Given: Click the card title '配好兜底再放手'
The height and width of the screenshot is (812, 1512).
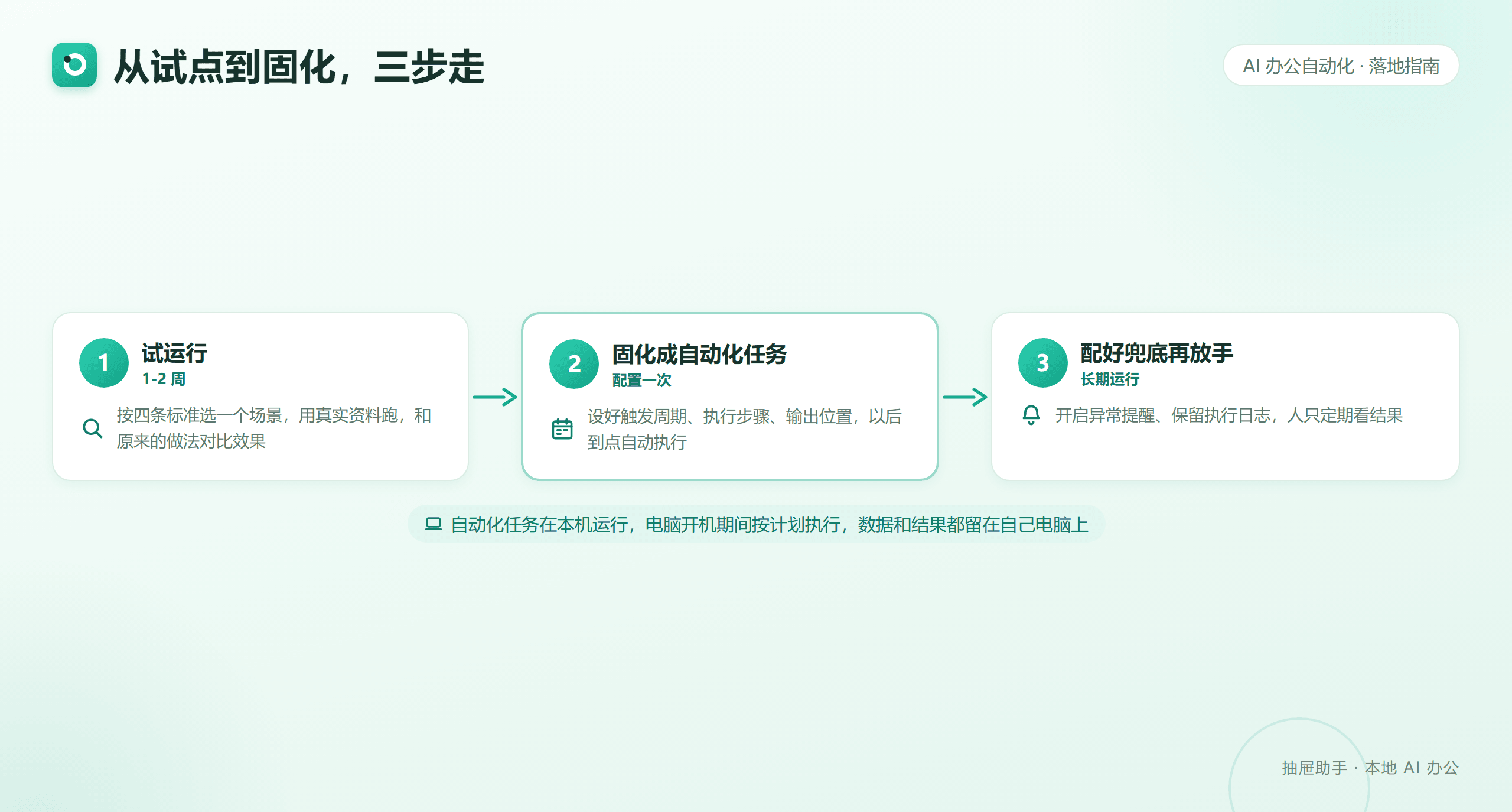Looking at the screenshot, I should (x=1156, y=353).
